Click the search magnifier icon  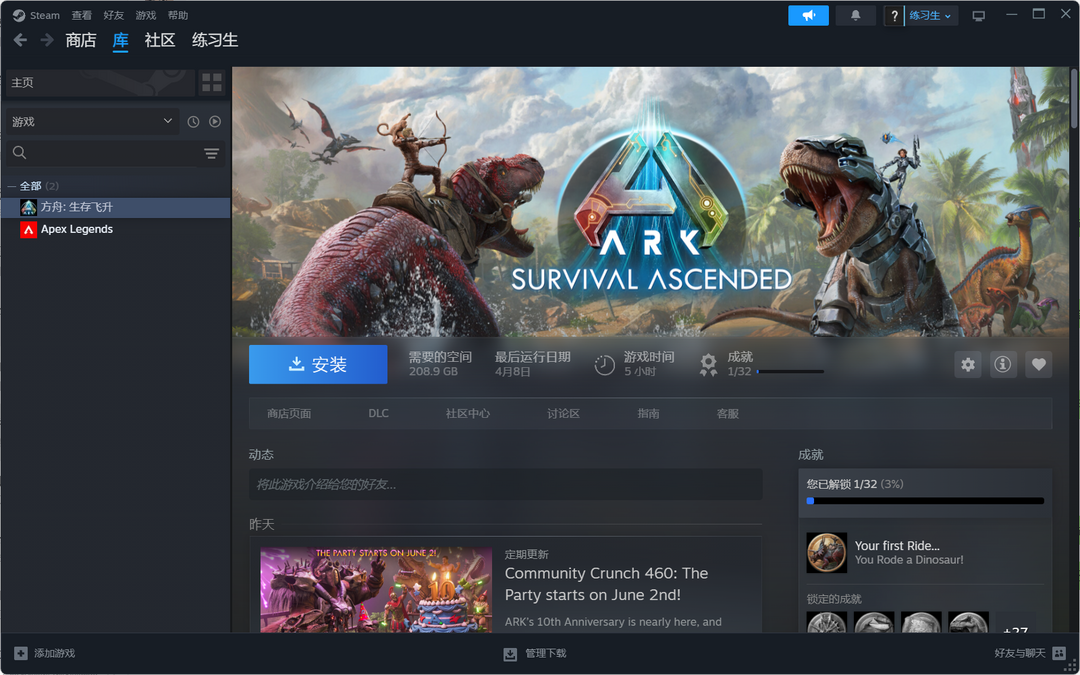[x=19, y=153]
